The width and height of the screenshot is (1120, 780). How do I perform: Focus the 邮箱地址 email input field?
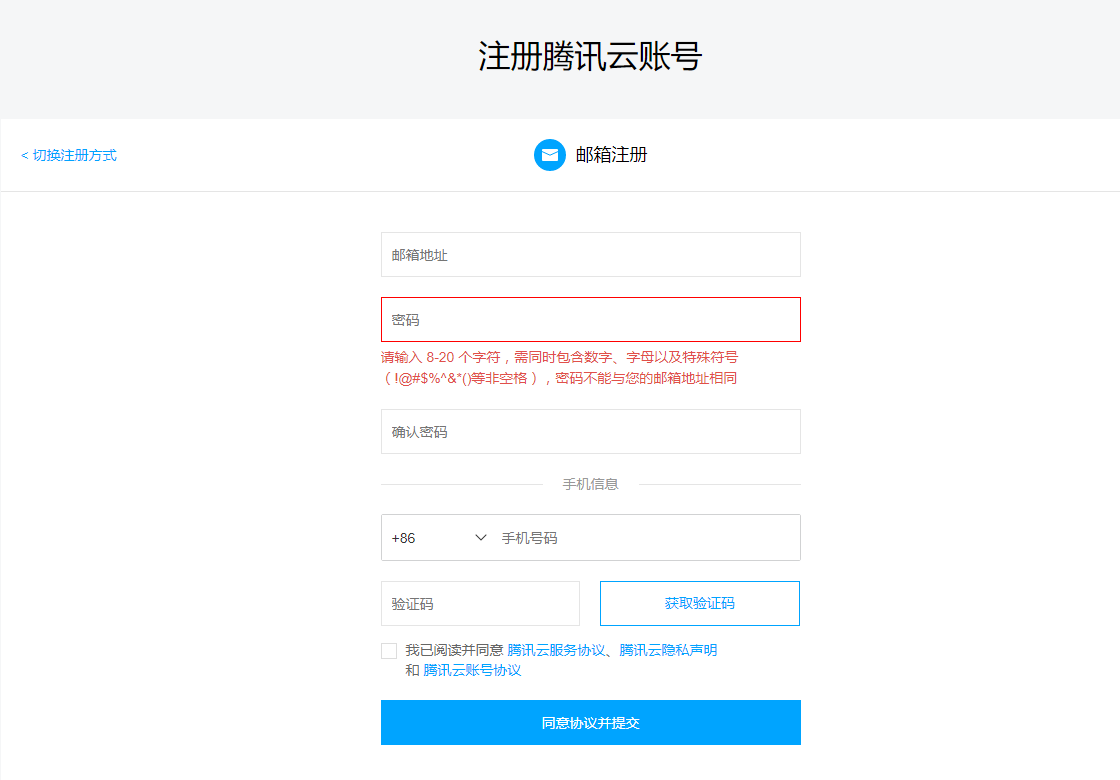point(590,255)
